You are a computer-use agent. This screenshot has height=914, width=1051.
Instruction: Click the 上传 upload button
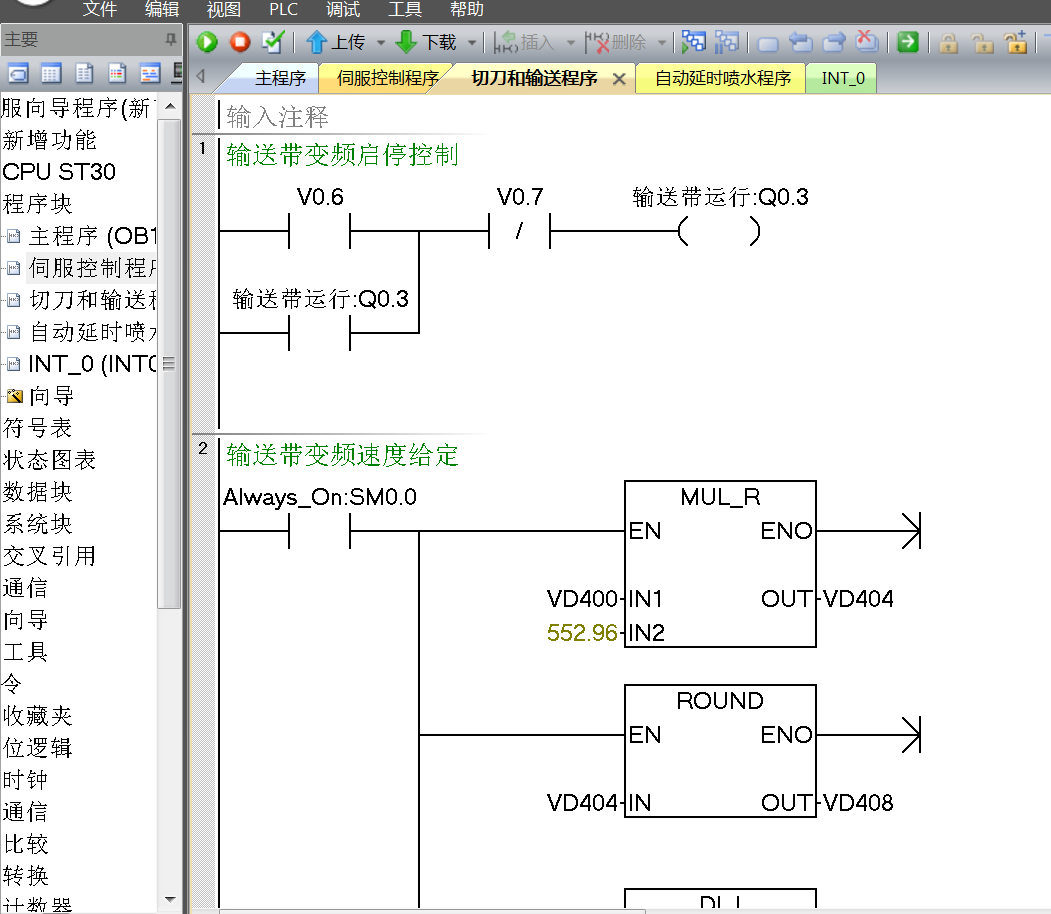coord(337,42)
